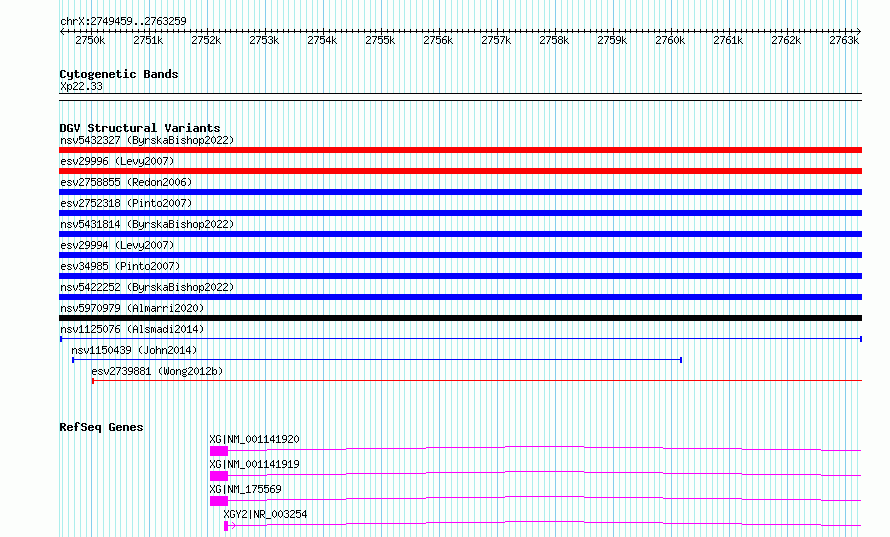
Task: Open the XG|NM_175569 gene label
Action: click(x=245, y=489)
